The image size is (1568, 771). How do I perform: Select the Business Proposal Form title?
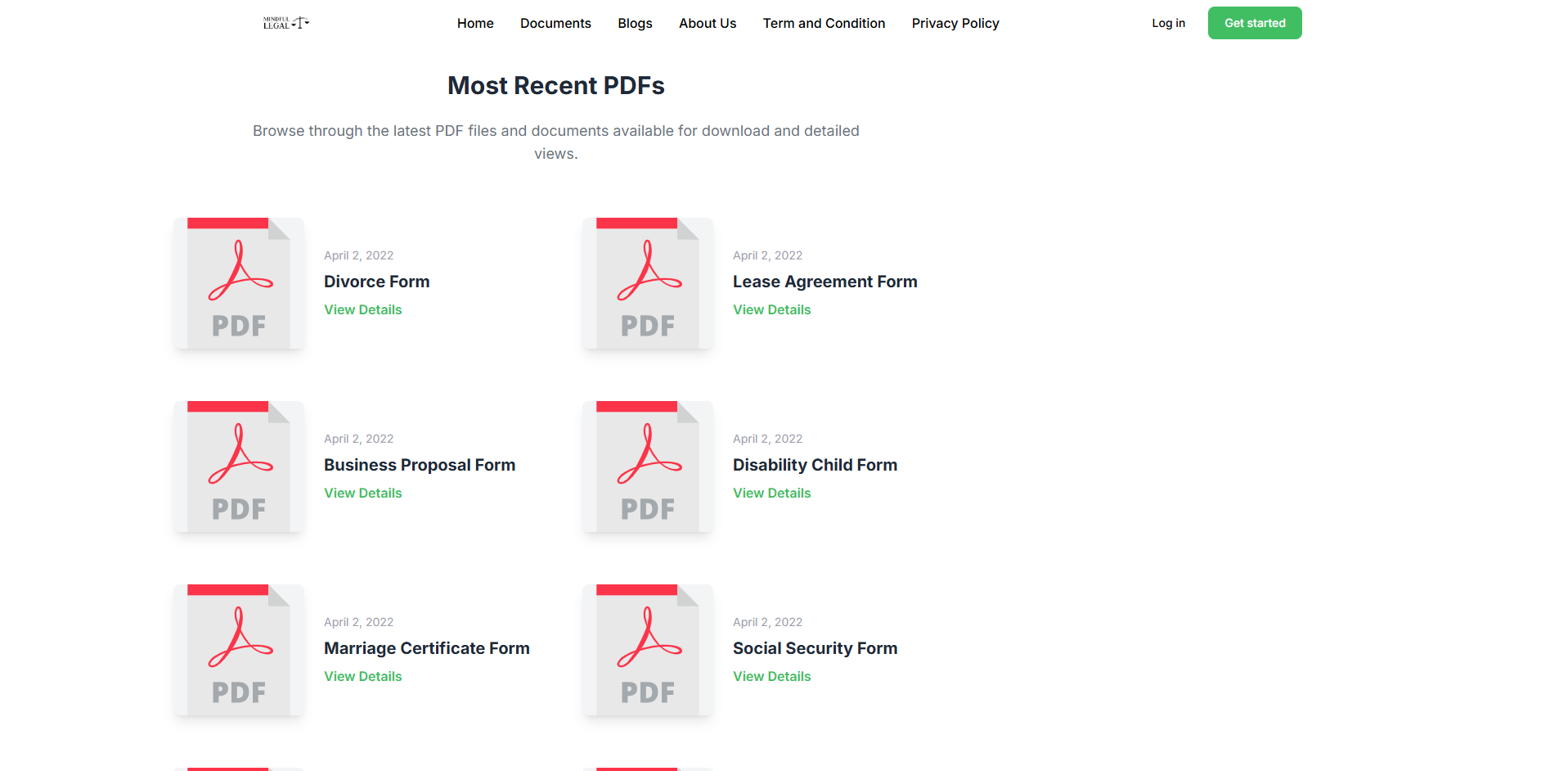pos(420,465)
